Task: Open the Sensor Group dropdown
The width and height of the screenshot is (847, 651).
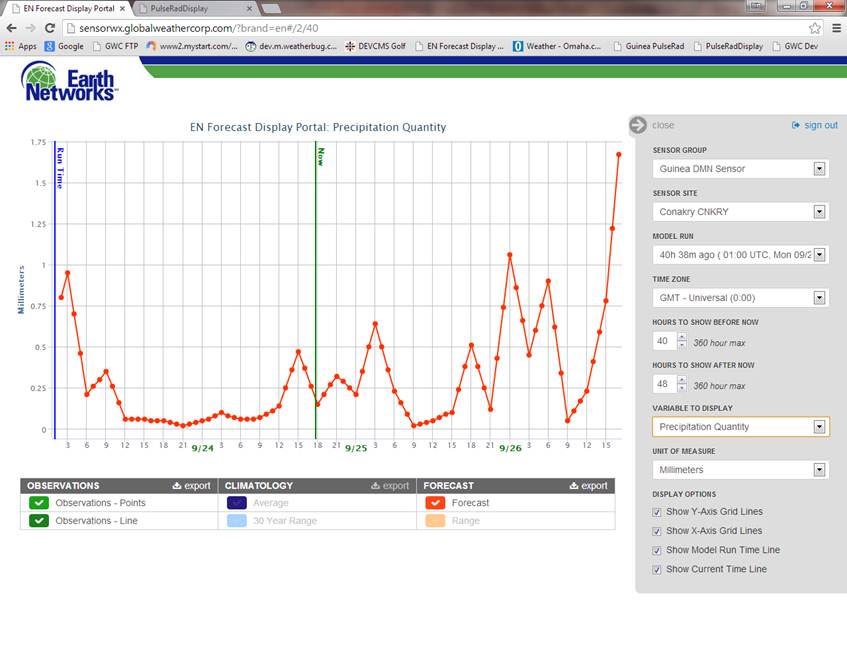Action: pos(741,169)
